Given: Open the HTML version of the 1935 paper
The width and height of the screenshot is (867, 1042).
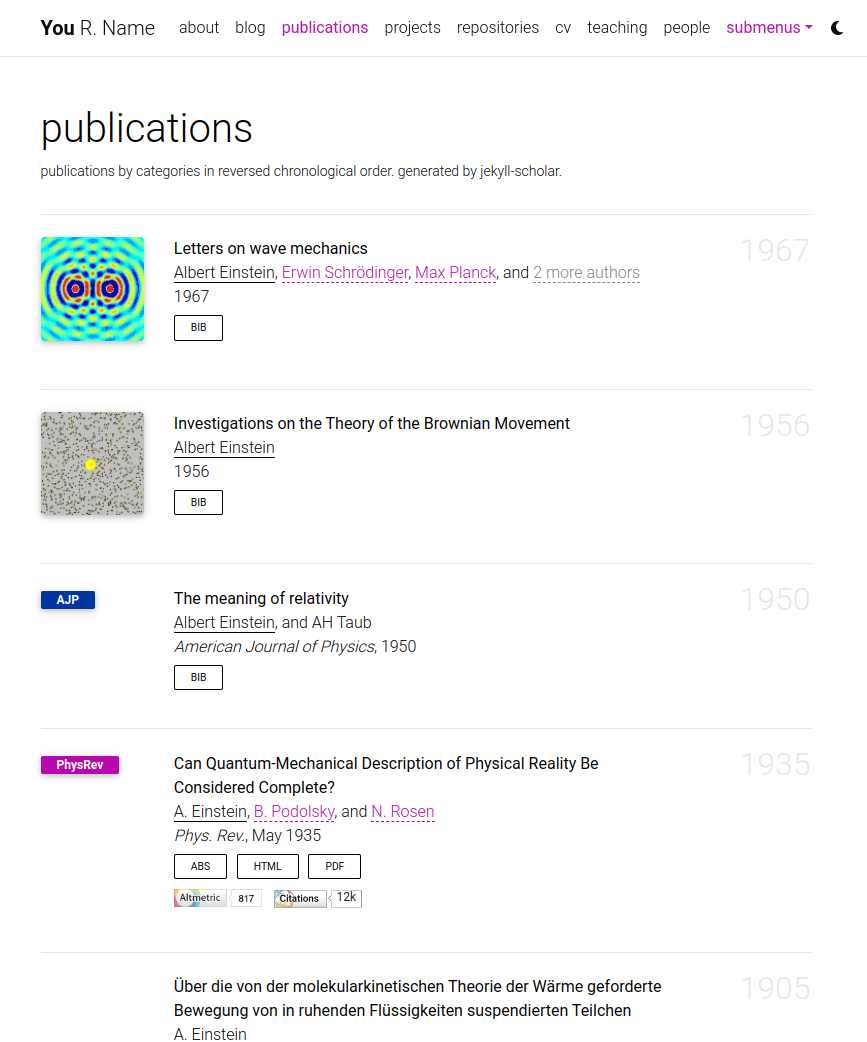Looking at the screenshot, I should 267,866.
